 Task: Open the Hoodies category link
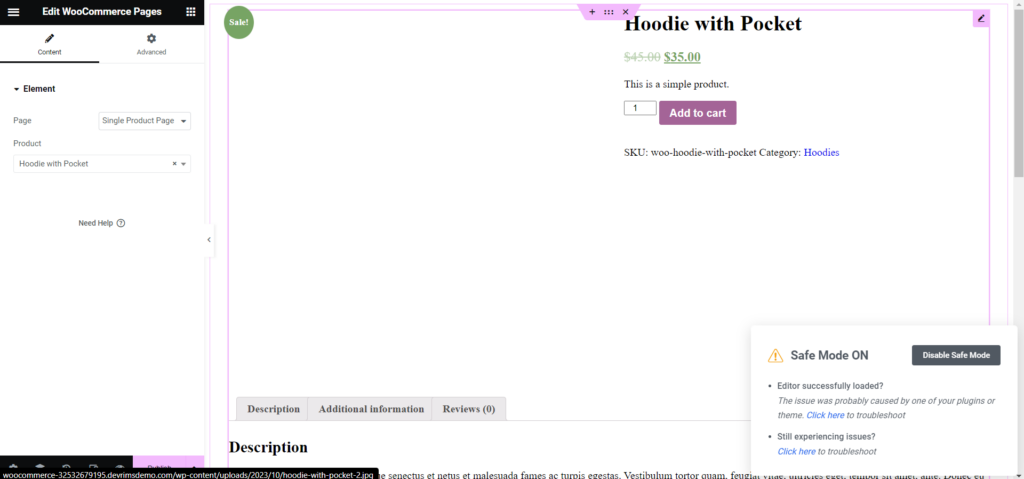click(x=822, y=152)
